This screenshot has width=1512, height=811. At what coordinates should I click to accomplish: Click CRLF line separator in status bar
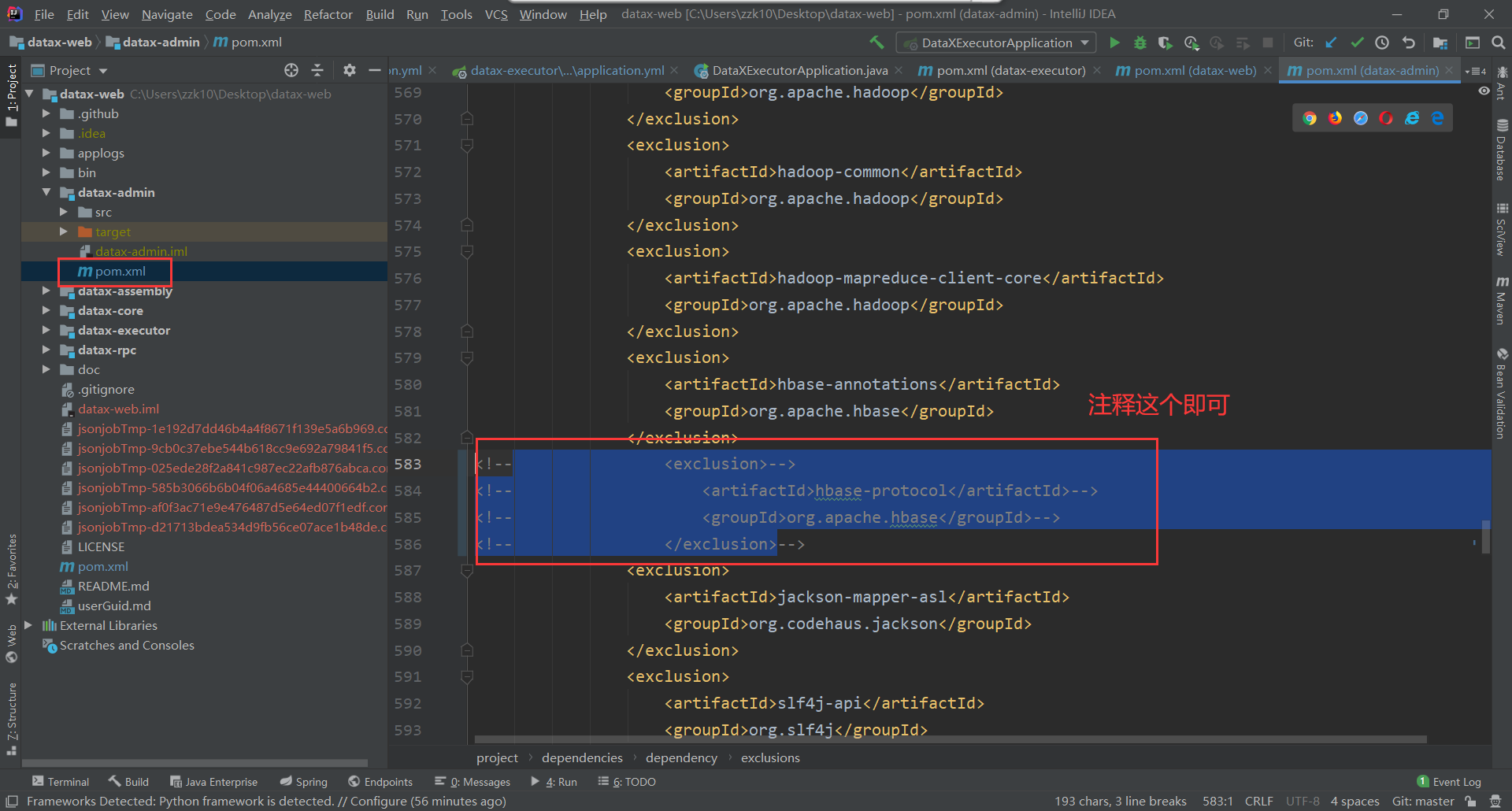1258,801
